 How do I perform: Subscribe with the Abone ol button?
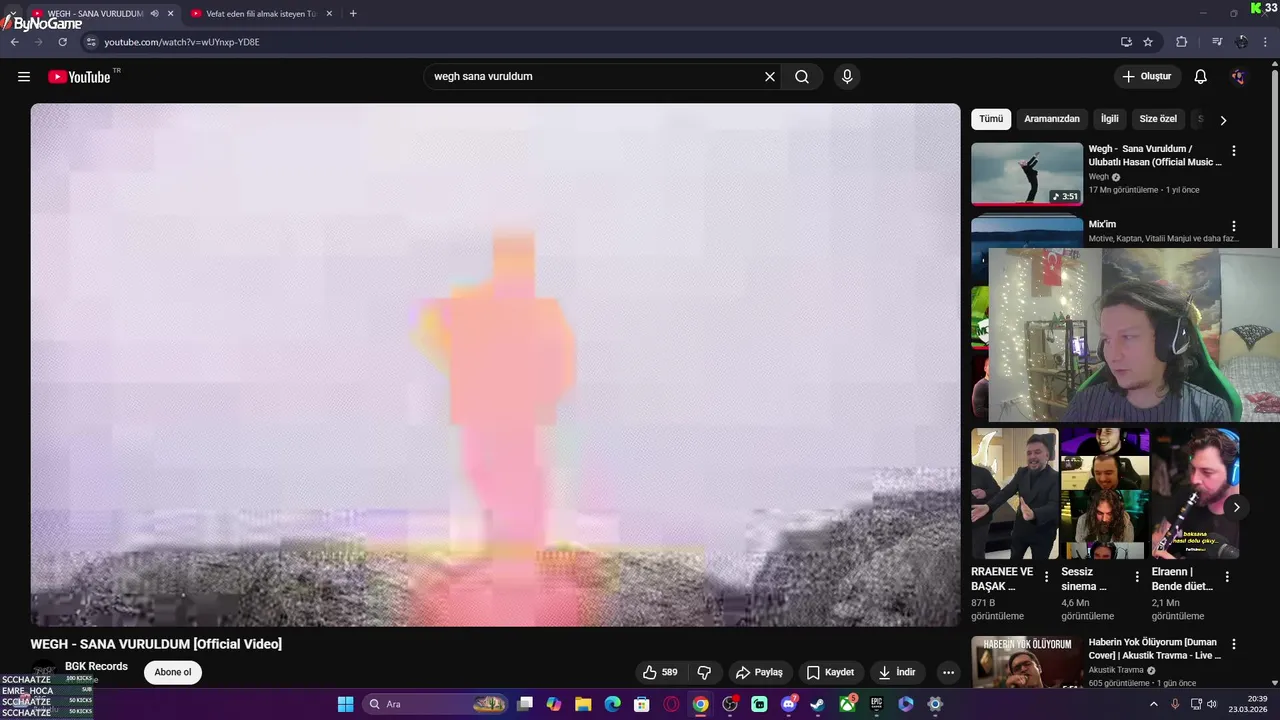(x=173, y=672)
